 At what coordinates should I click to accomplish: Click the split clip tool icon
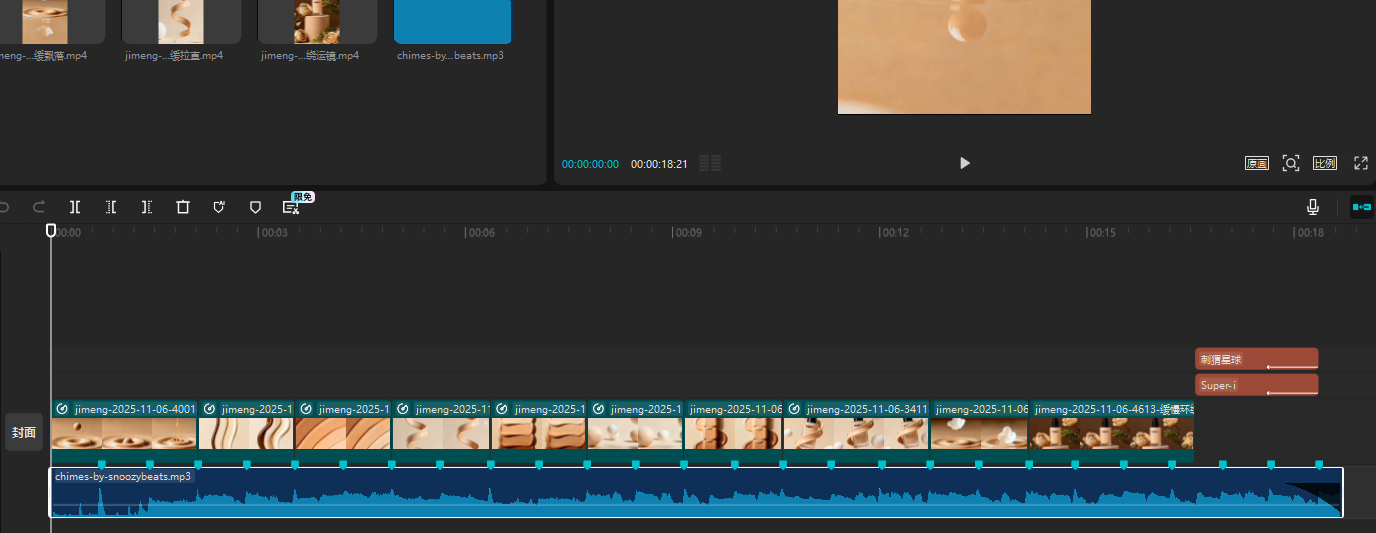click(75, 207)
